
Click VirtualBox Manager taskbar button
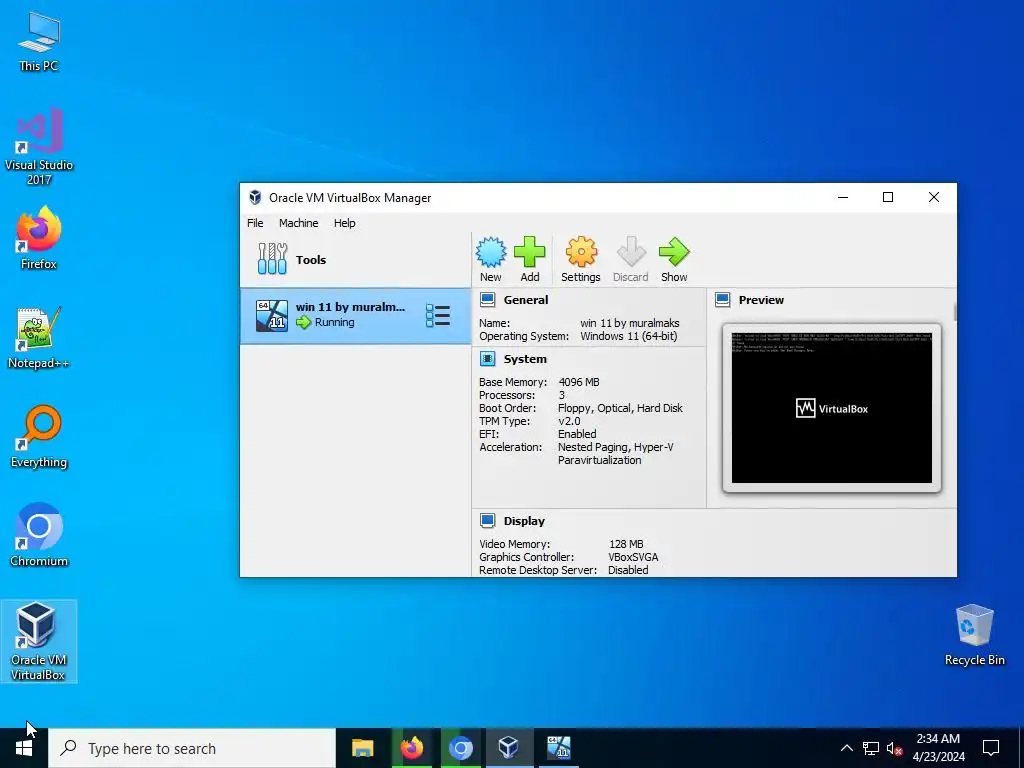tap(509, 748)
